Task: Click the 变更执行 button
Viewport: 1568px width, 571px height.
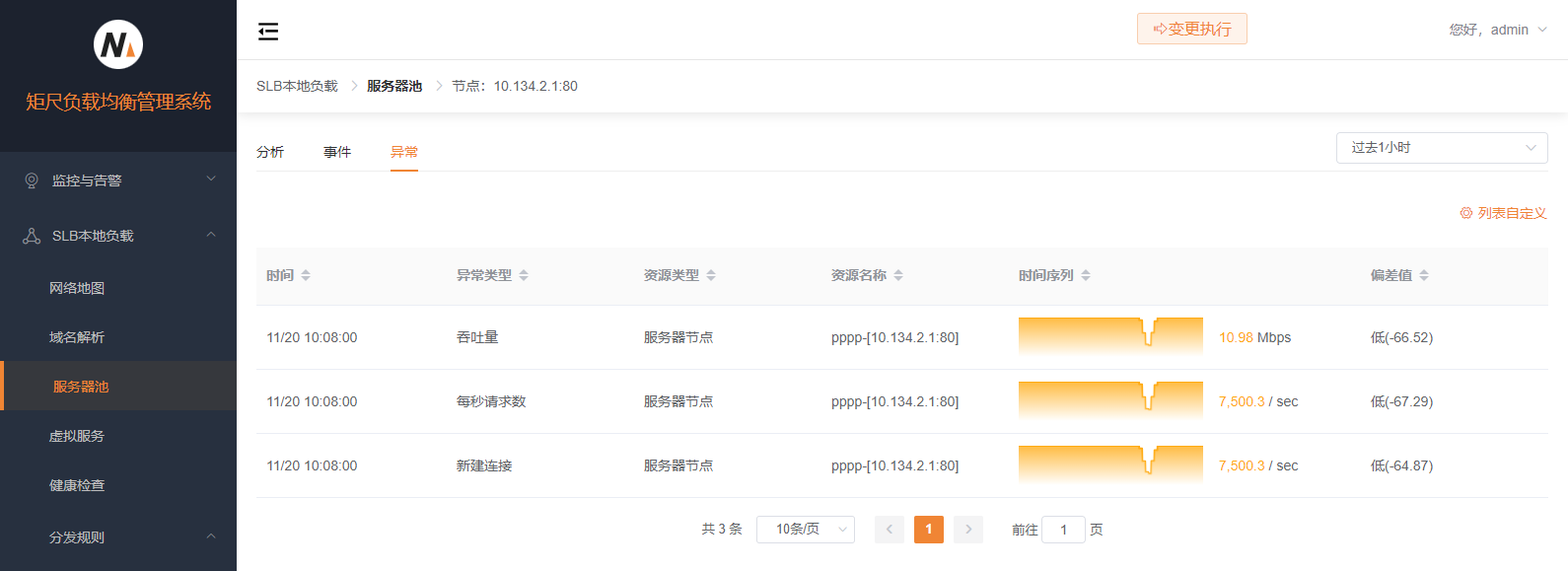Action: click(x=1191, y=30)
